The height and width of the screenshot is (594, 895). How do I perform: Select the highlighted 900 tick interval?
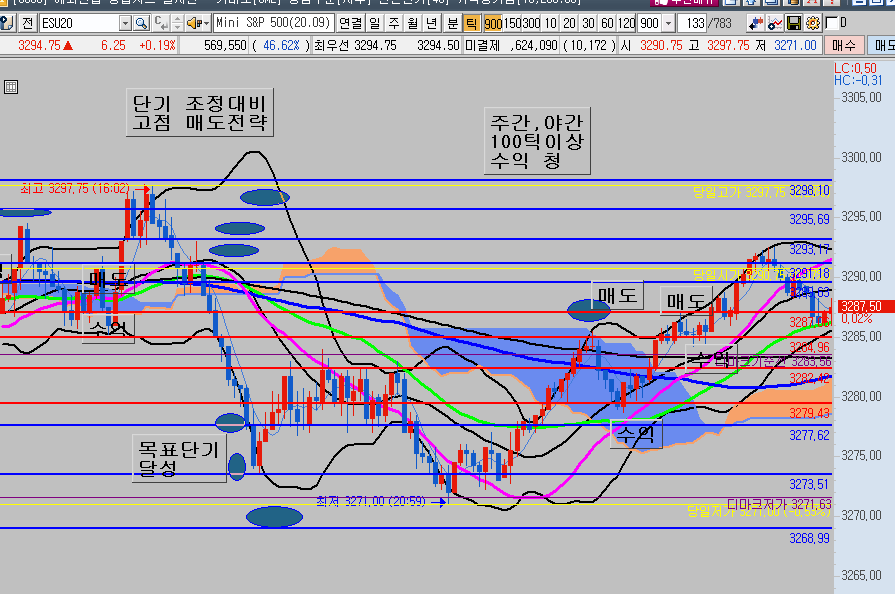click(493, 23)
